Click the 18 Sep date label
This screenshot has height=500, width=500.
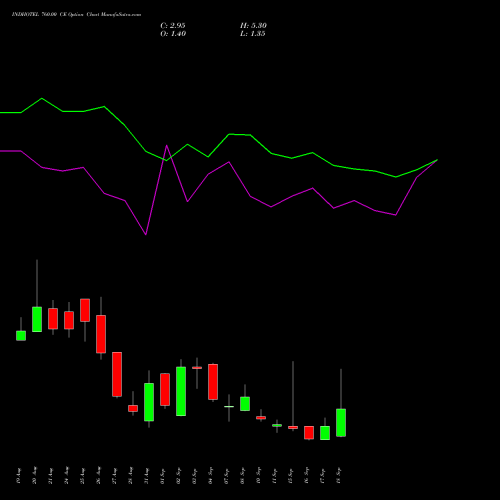pos(339,476)
